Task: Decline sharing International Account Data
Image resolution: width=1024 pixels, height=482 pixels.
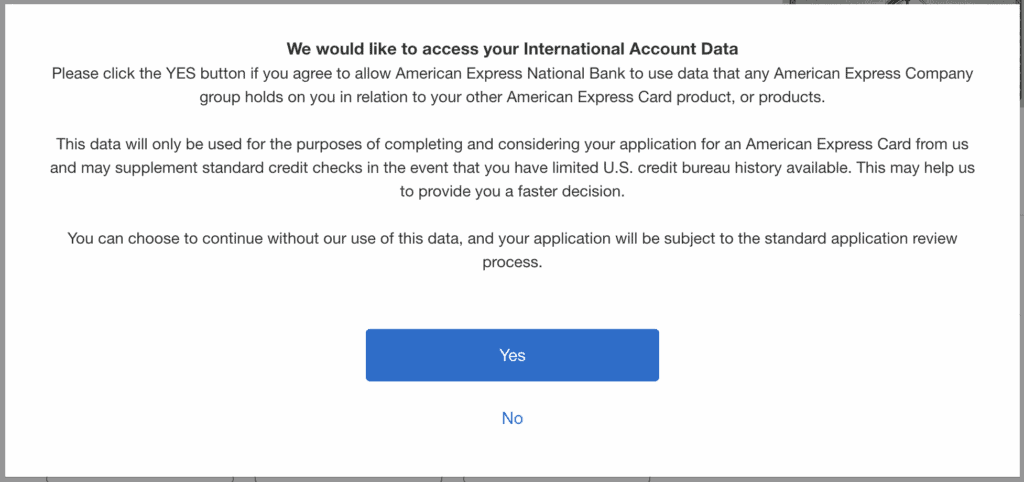Action: pyautogui.click(x=512, y=418)
